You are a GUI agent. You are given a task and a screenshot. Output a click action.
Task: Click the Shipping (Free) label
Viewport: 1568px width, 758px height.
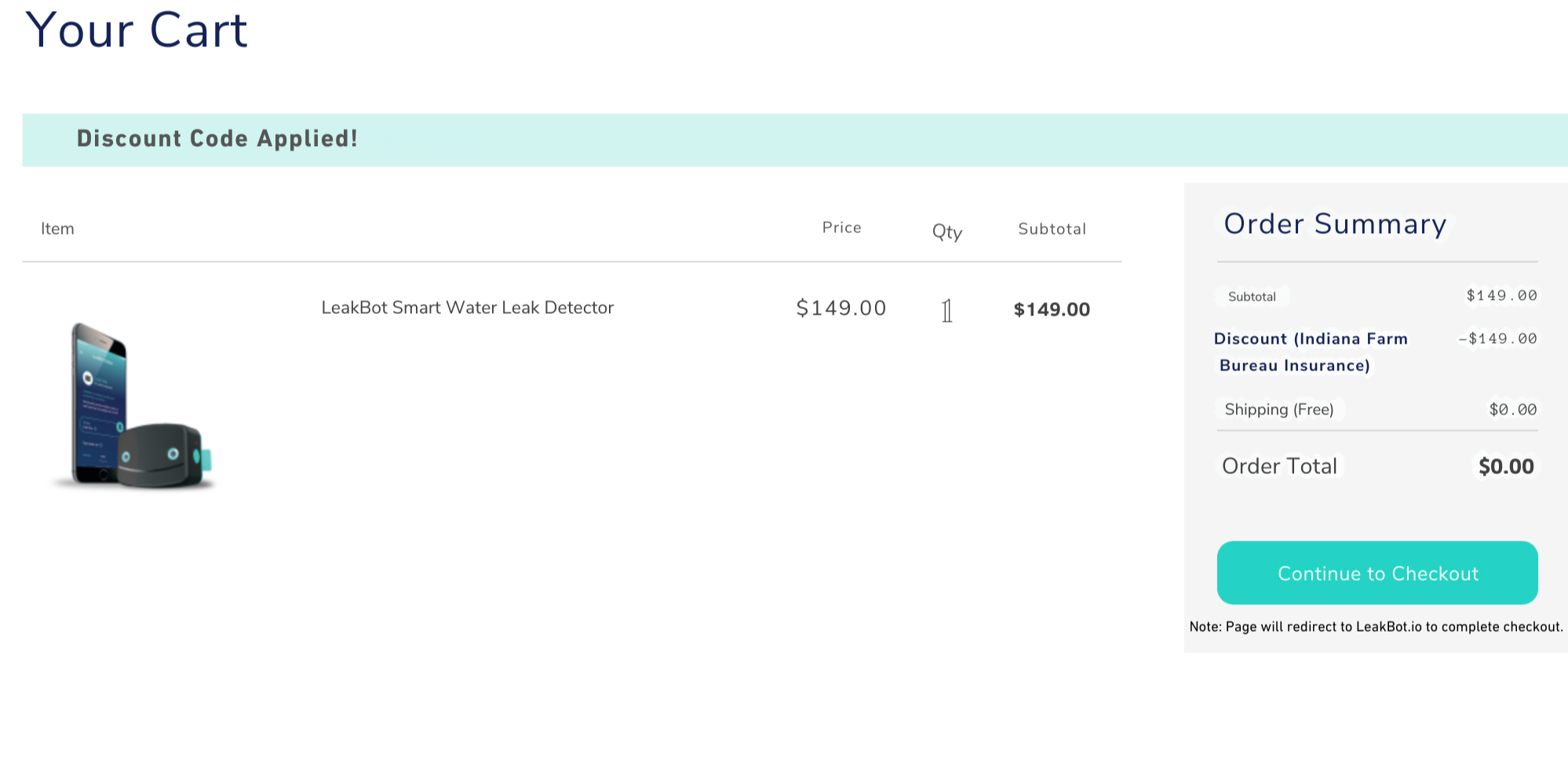click(x=1278, y=410)
